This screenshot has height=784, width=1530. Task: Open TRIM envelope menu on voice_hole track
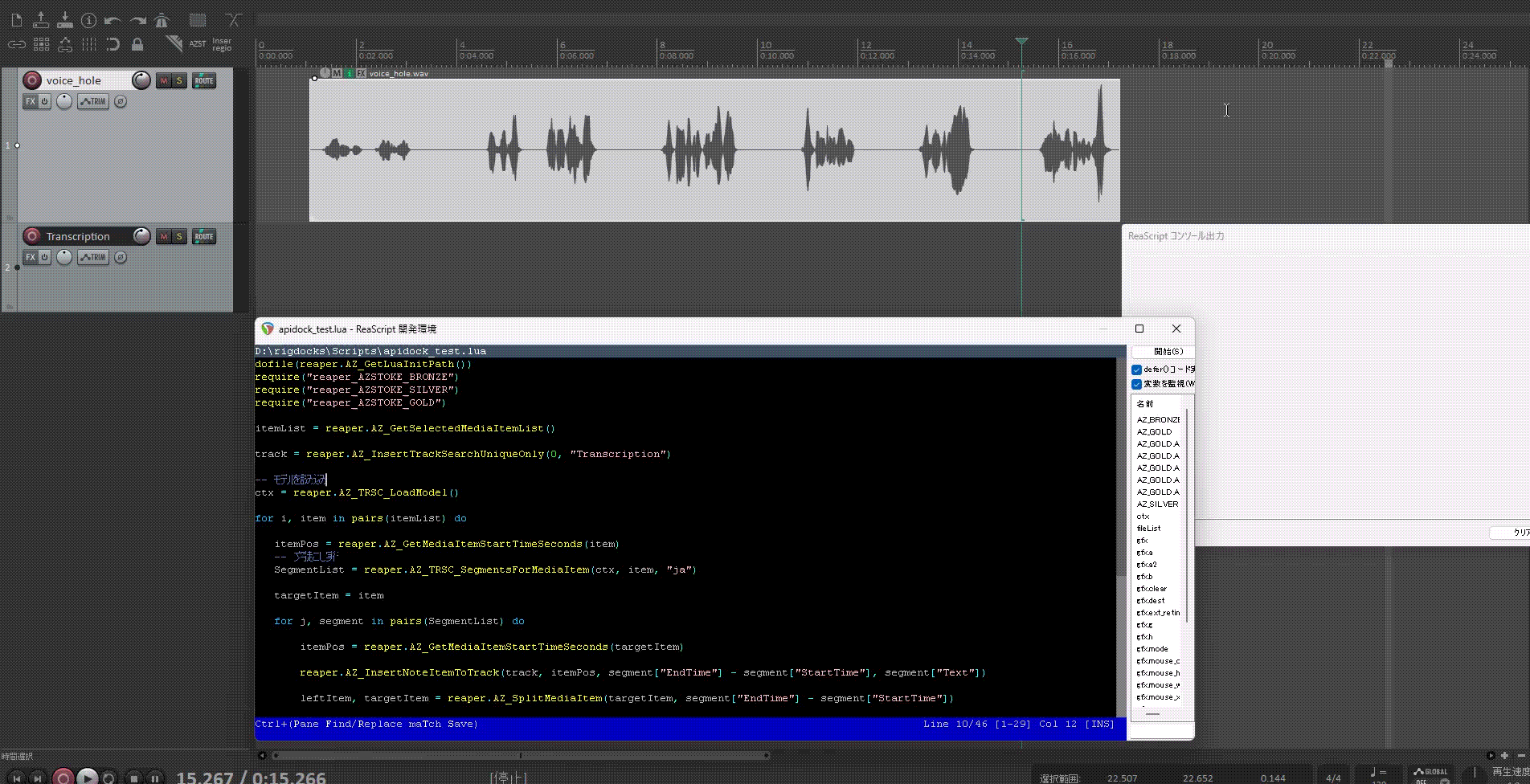[x=93, y=101]
